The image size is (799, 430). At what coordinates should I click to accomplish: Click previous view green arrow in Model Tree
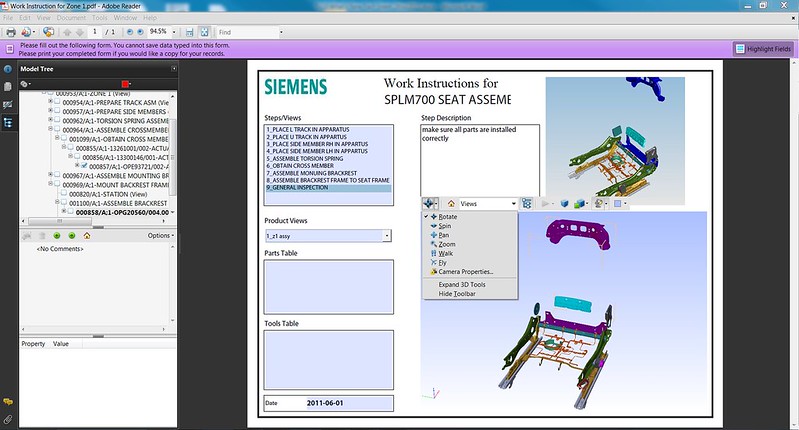click(57, 235)
